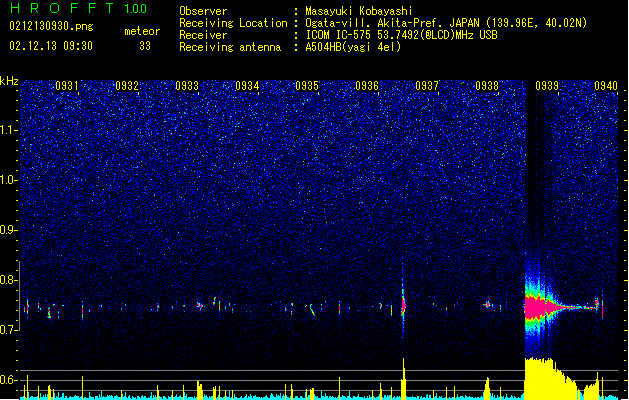Click the kHz axis unit label
The height and width of the screenshot is (400, 629).
pyautogui.click(x=9, y=81)
